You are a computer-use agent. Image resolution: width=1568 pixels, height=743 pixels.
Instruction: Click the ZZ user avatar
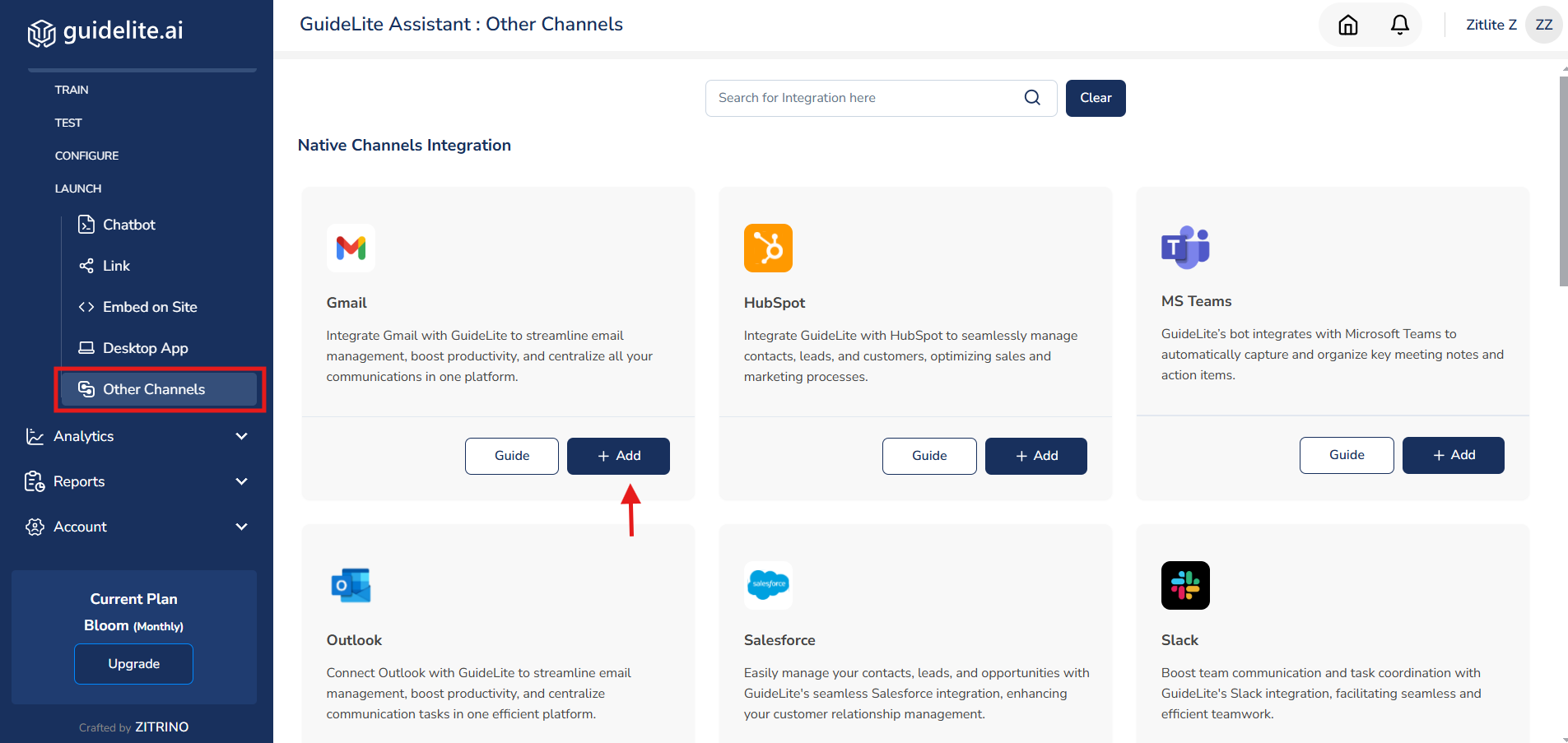1544,25
